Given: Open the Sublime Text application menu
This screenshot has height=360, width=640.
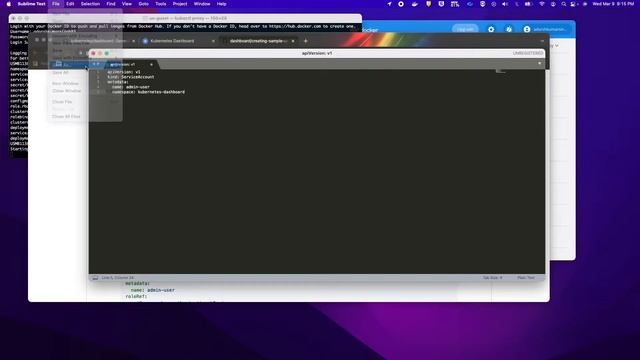Looking at the screenshot, I should coord(31,4).
